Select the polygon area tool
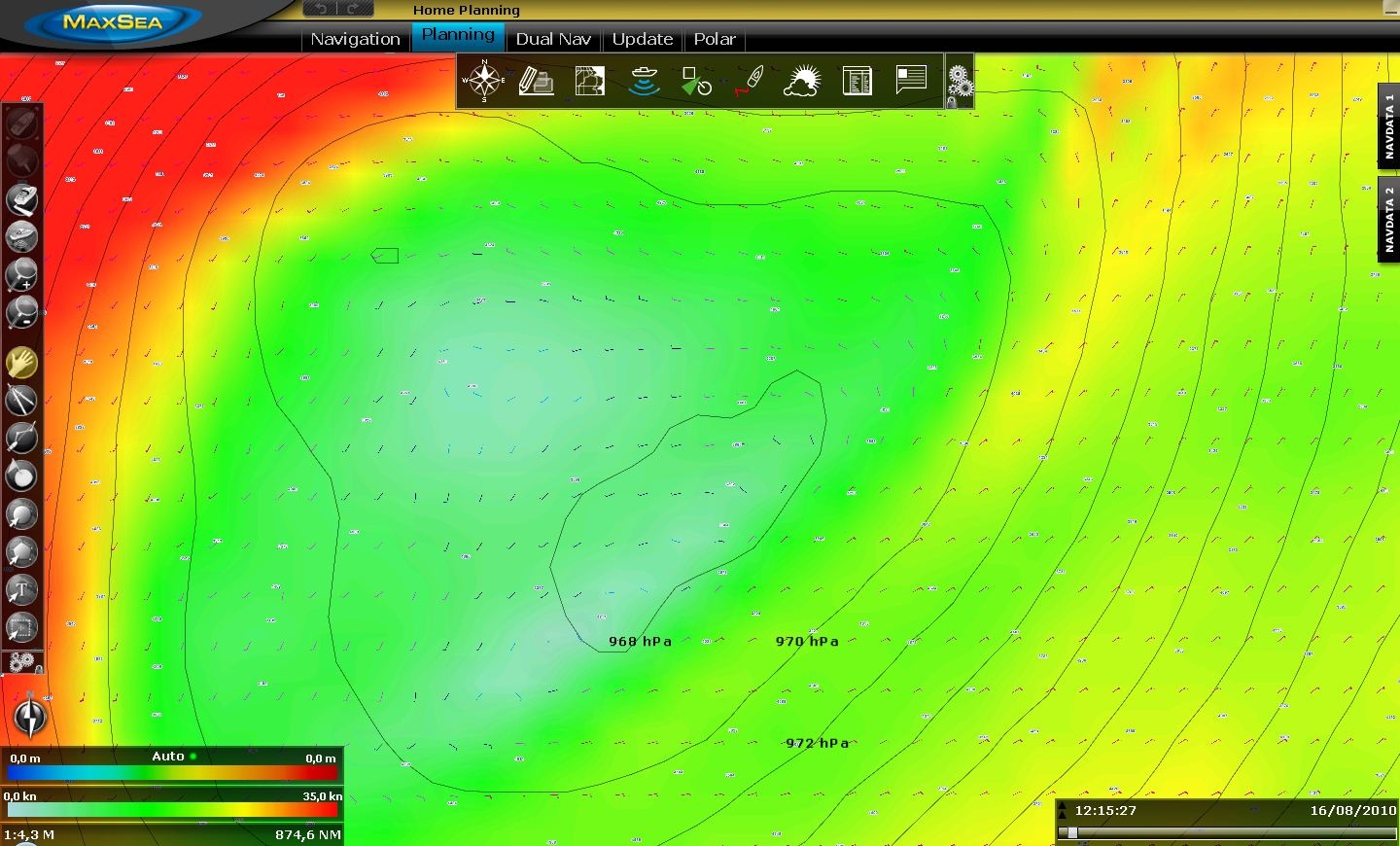The width and height of the screenshot is (1400, 846). point(21,551)
